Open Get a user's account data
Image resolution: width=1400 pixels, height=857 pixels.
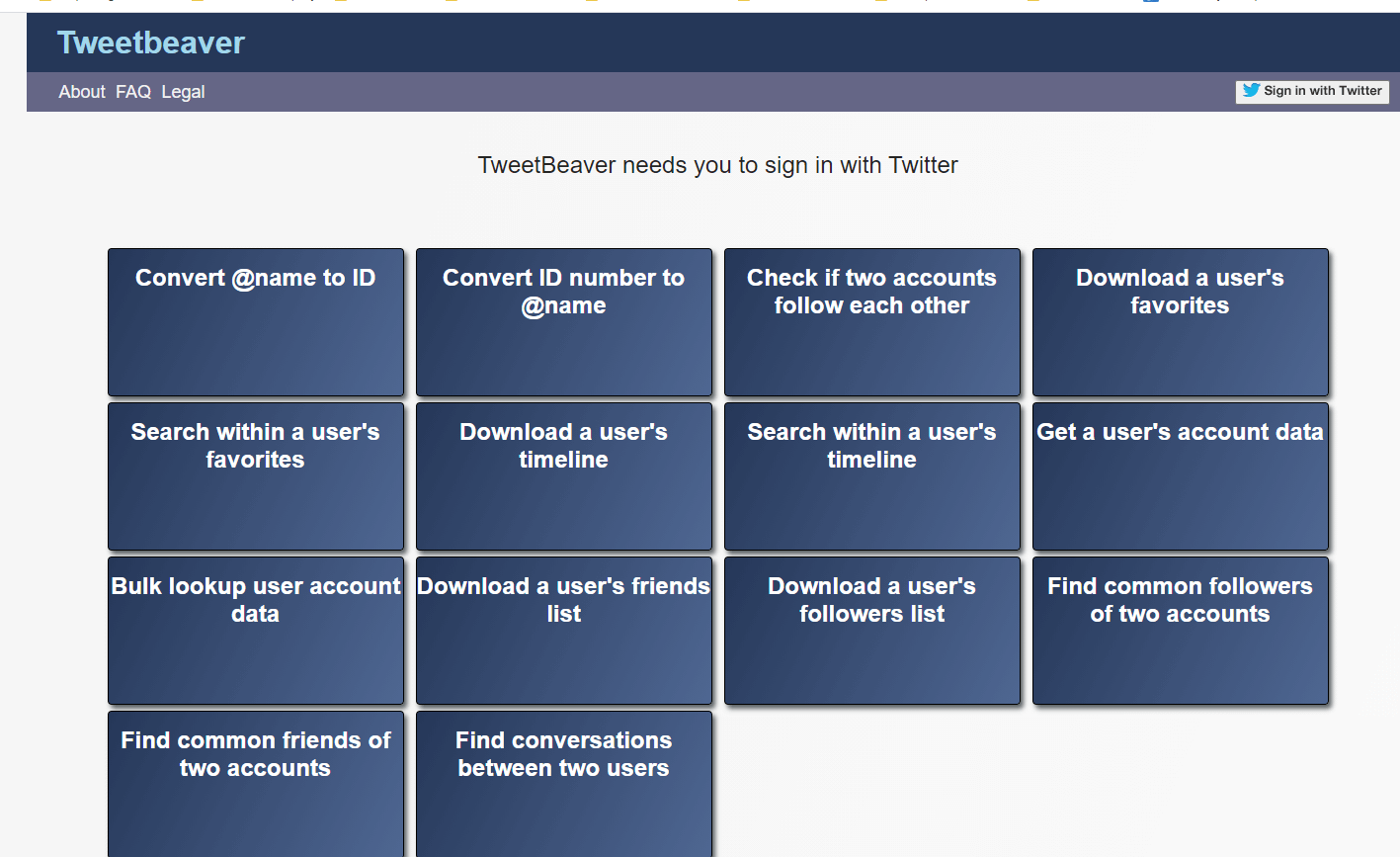[1181, 476]
